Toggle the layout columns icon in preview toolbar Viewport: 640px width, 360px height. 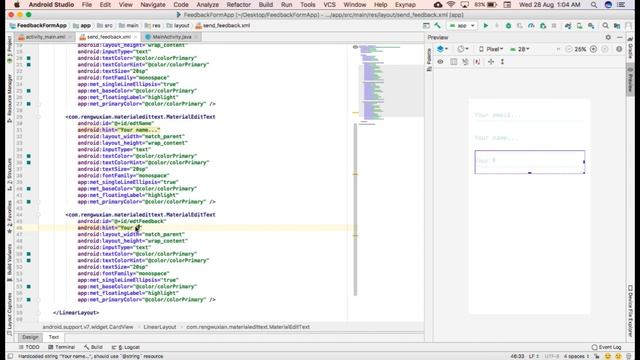click(x=453, y=62)
